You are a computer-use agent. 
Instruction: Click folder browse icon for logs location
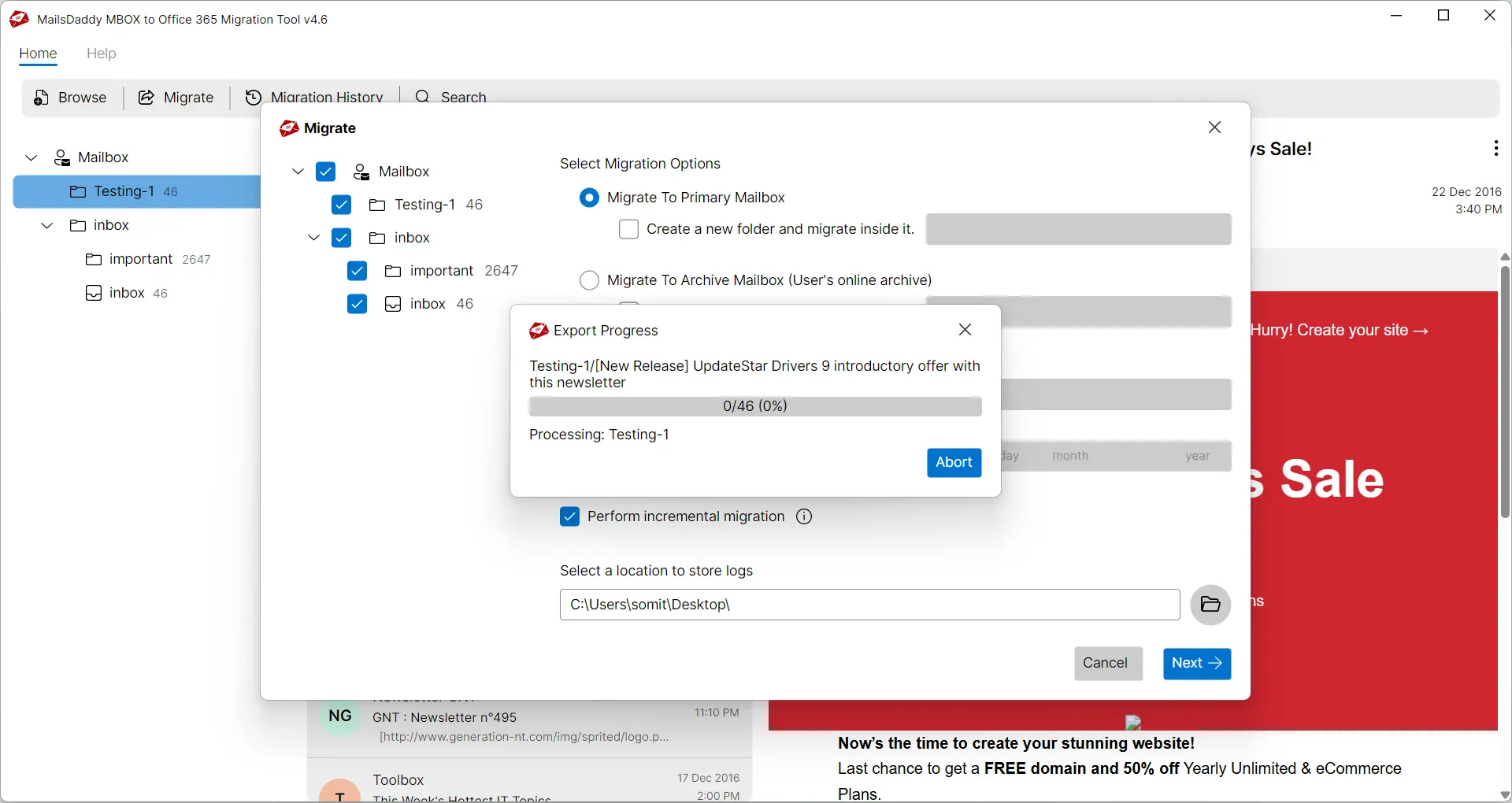pos(1210,605)
